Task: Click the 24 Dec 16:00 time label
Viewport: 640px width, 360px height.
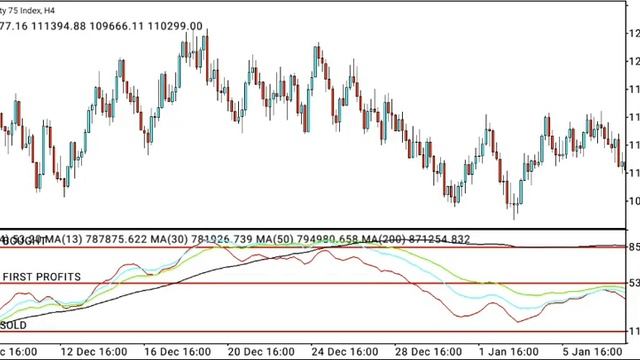Action: tap(345, 351)
